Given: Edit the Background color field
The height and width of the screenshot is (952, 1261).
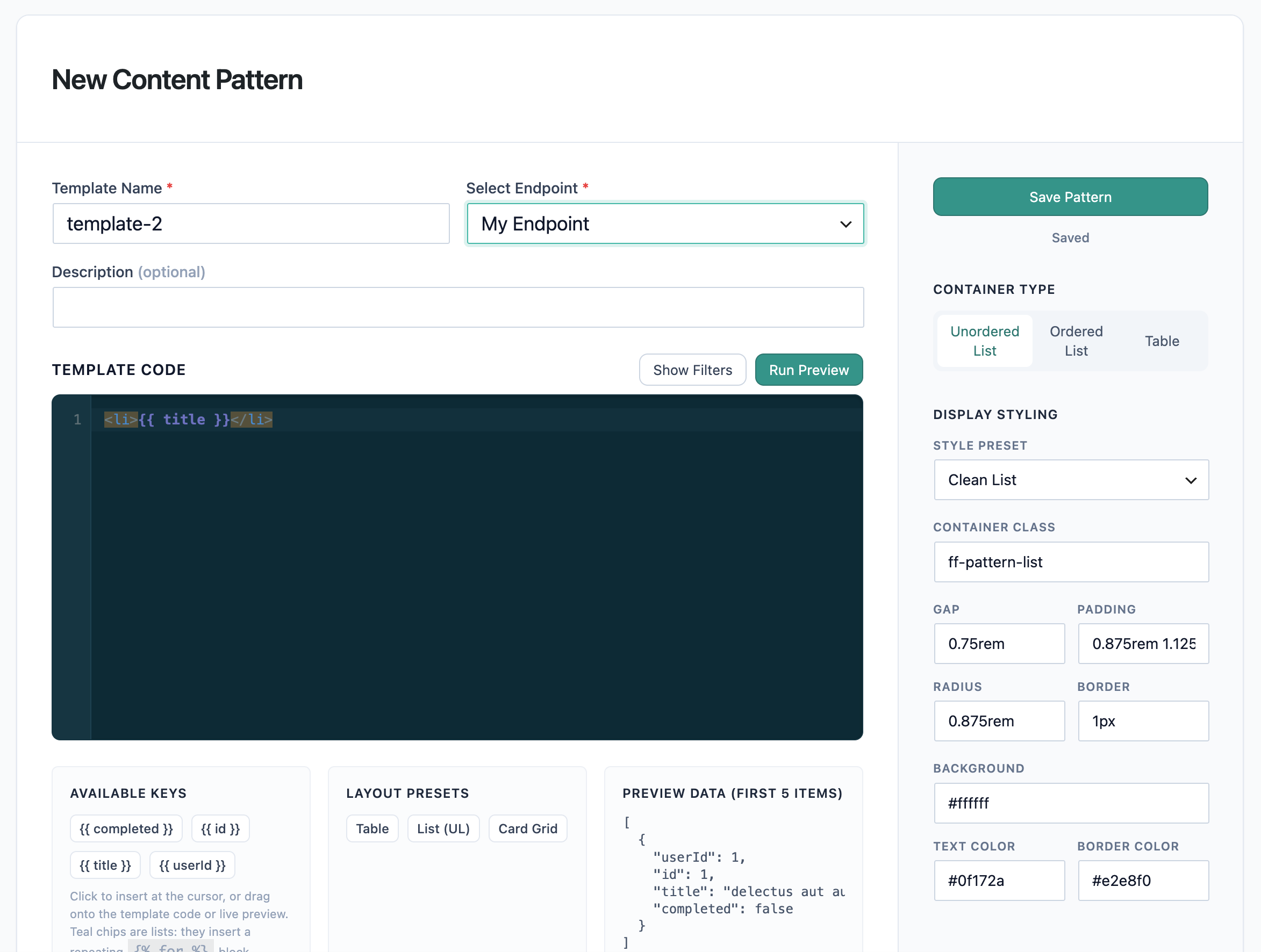Looking at the screenshot, I should [1071, 803].
